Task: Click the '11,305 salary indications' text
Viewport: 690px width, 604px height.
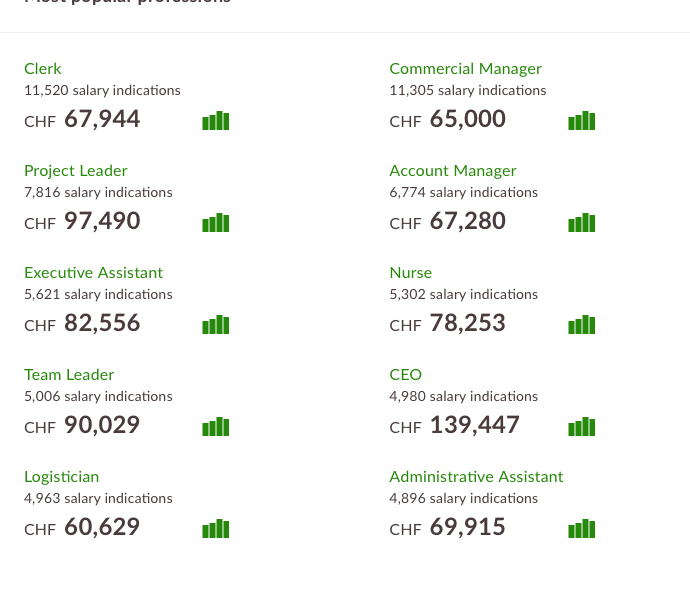Action: (x=468, y=91)
